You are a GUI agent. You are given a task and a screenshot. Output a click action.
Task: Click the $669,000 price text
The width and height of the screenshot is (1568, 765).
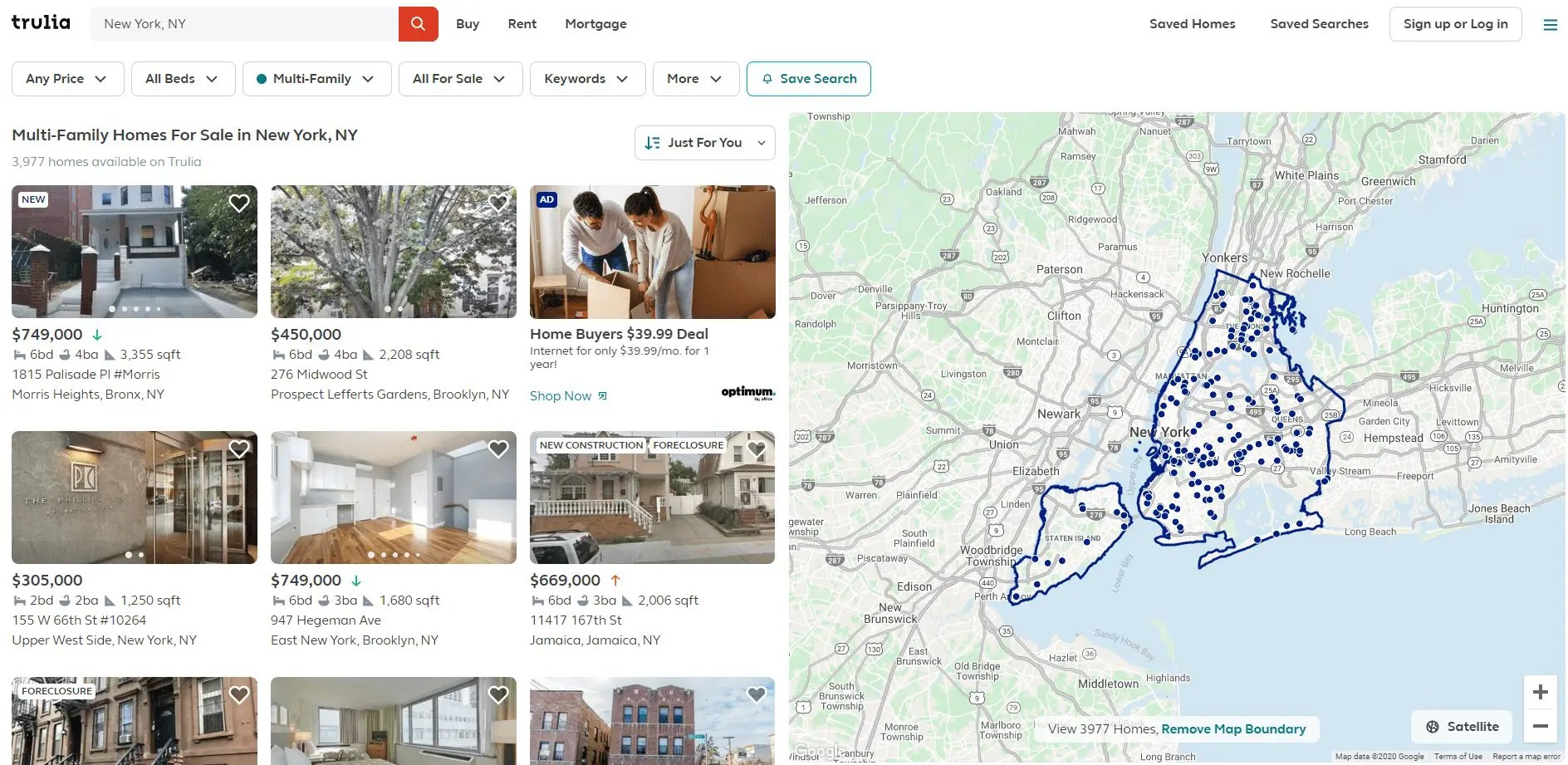[565, 581]
